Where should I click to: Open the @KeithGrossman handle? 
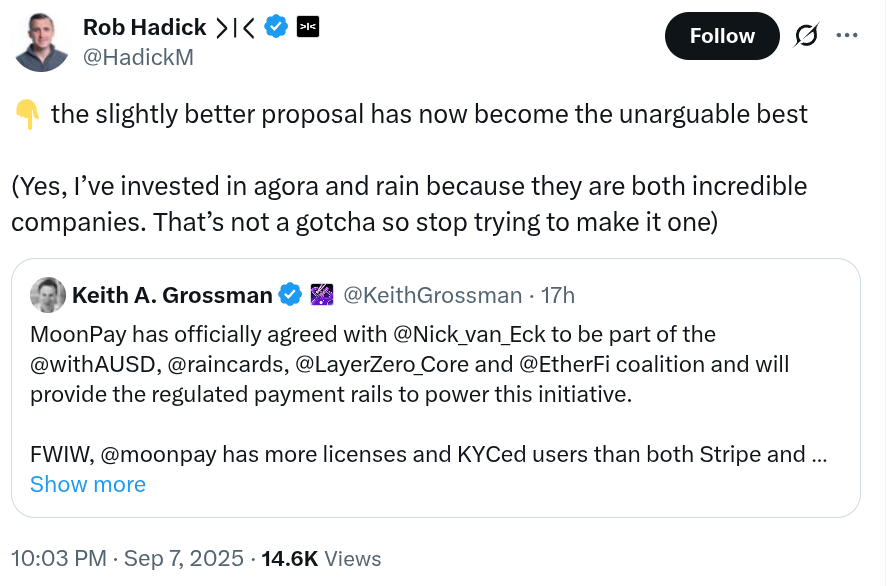point(432,295)
